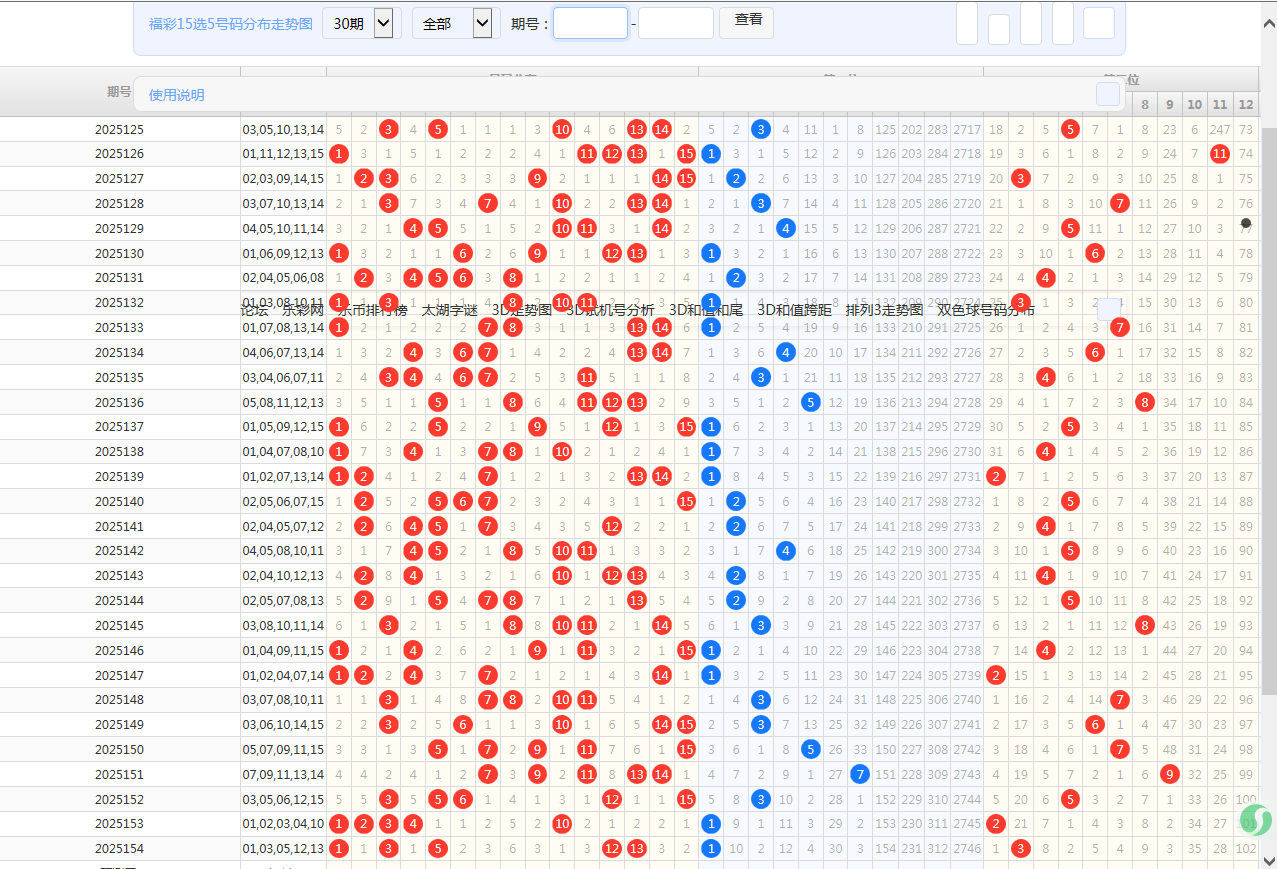Click numbers cell 03,05,10,13,14 in row 2025125
The height and width of the screenshot is (869, 1277).
(283, 129)
